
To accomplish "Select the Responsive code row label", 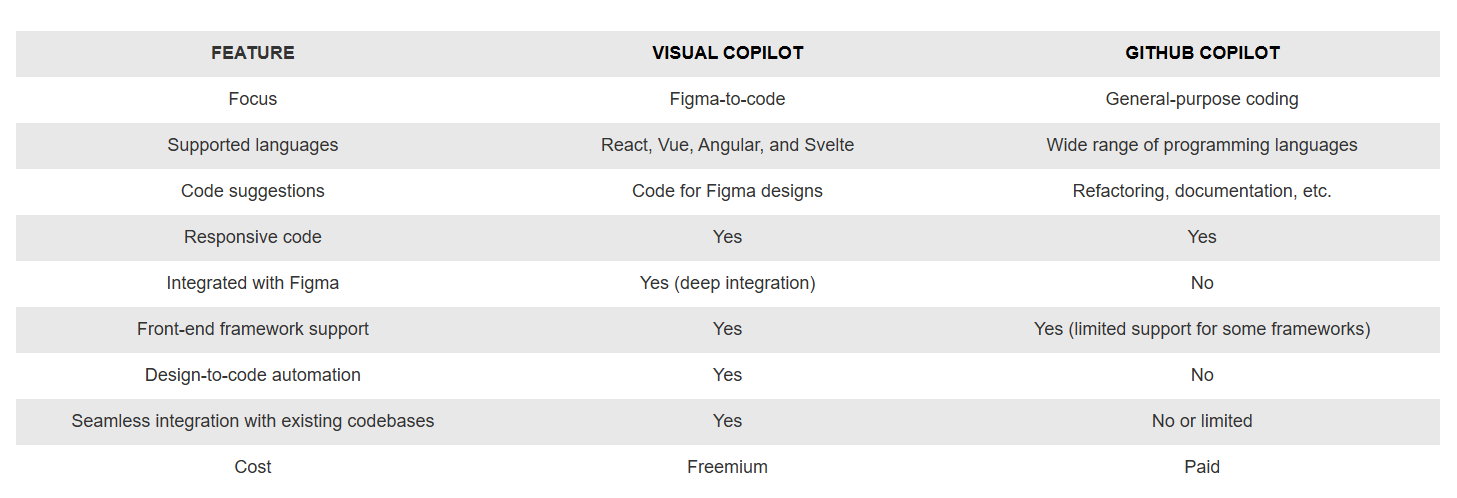I will pos(253,237).
